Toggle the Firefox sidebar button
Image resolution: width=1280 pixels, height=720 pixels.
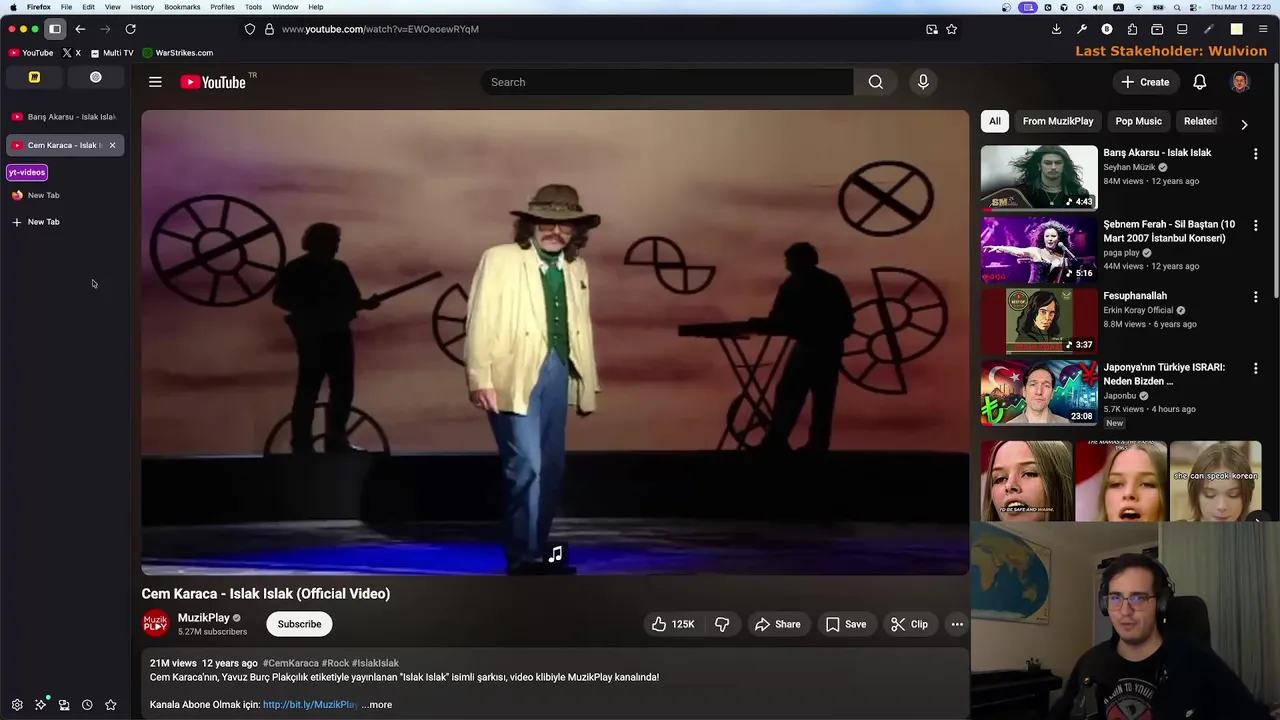pyautogui.click(x=55, y=29)
